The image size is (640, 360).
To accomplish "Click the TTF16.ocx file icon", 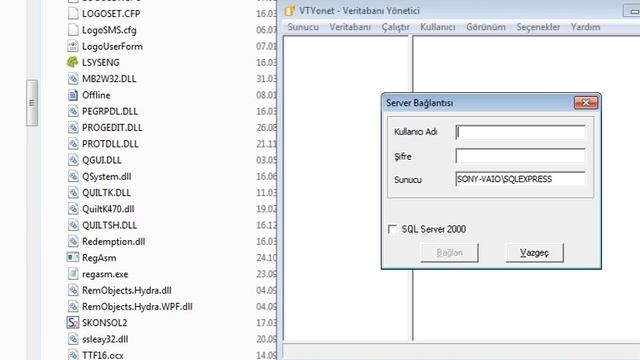I will click(x=73, y=355).
